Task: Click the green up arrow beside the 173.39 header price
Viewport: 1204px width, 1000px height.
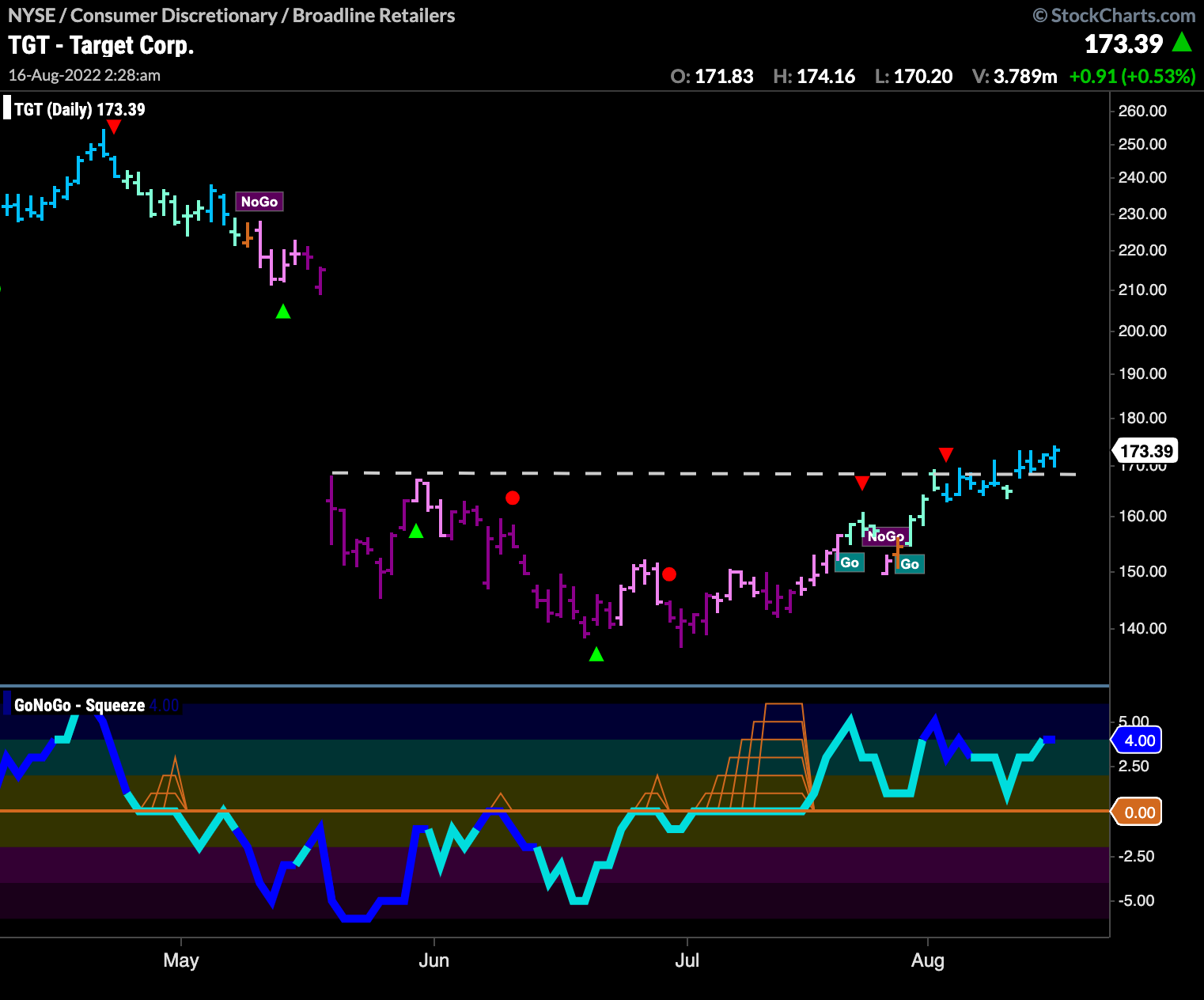Action: click(1182, 43)
